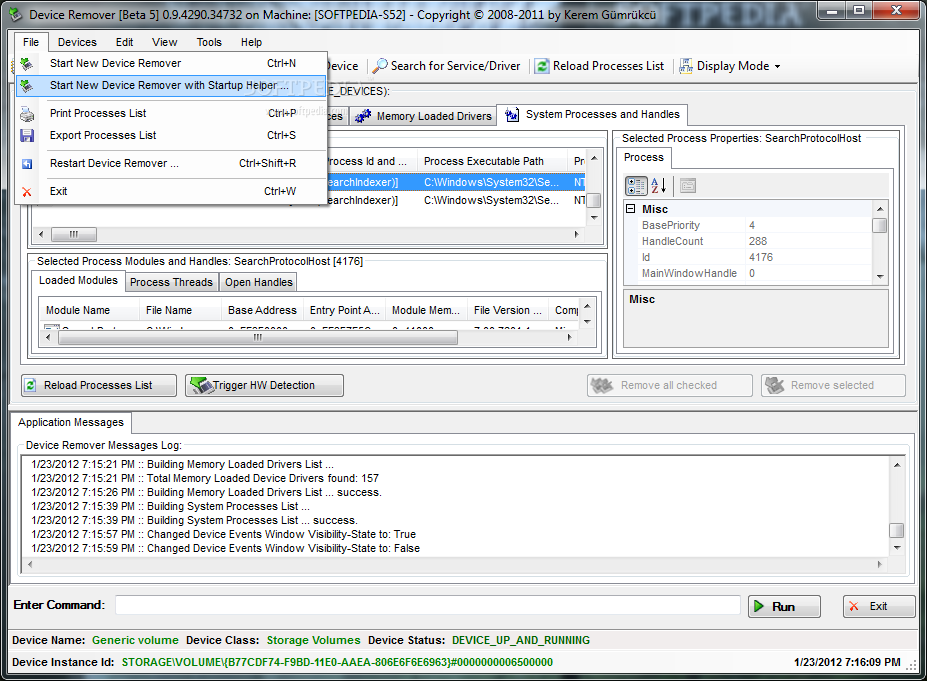This screenshot has height=681, width=927.
Task: Click the magnifier icon for Search for Service/Driver
Action: (381, 66)
